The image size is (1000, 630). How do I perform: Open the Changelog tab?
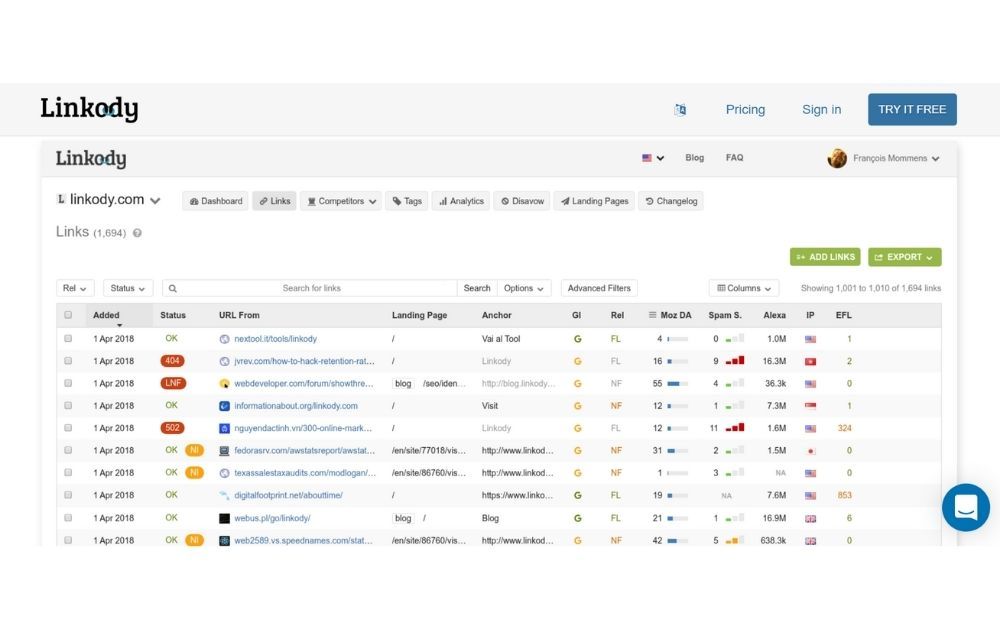click(x=671, y=201)
